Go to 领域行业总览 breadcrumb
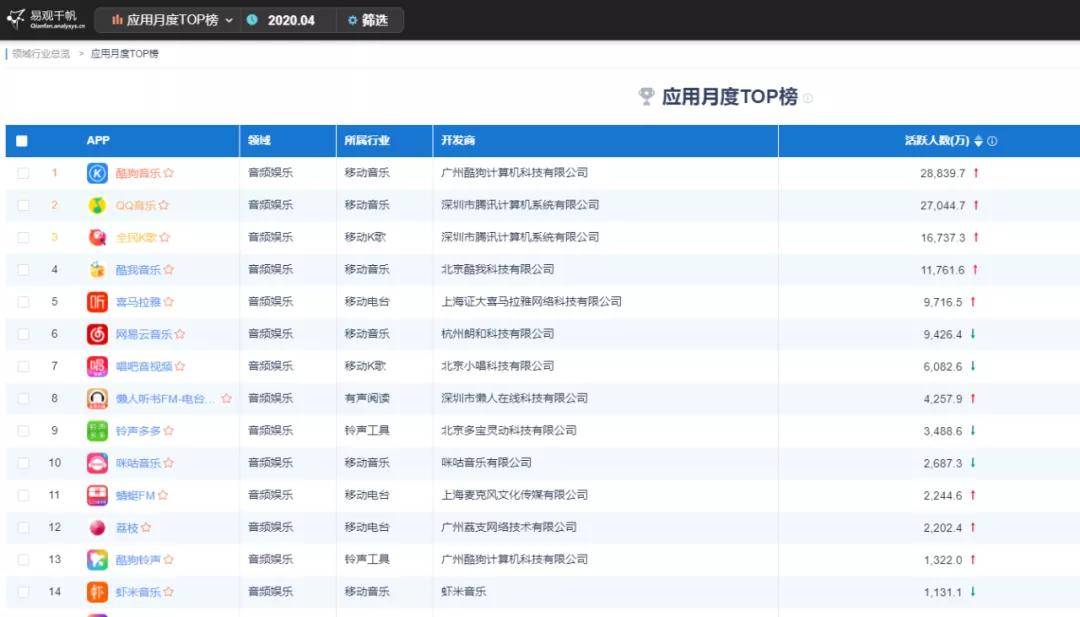Image resolution: width=1080 pixels, height=617 pixels. (x=41, y=54)
